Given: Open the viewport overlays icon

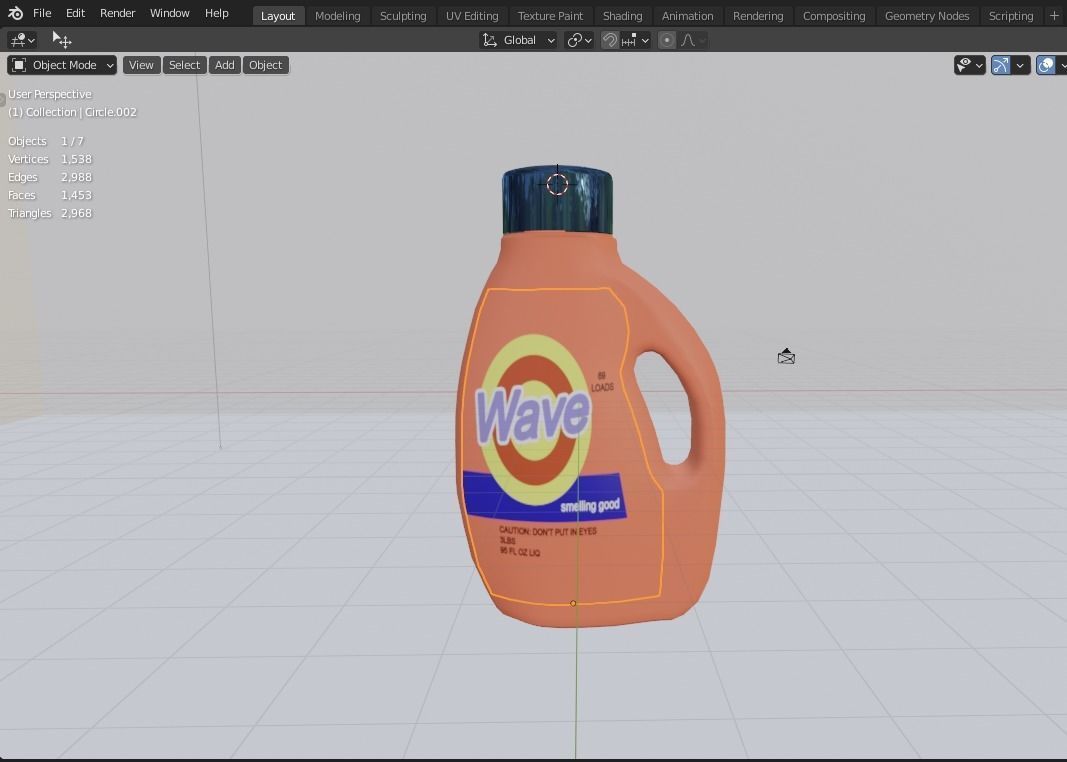Looking at the screenshot, I should click(1046, 64).
